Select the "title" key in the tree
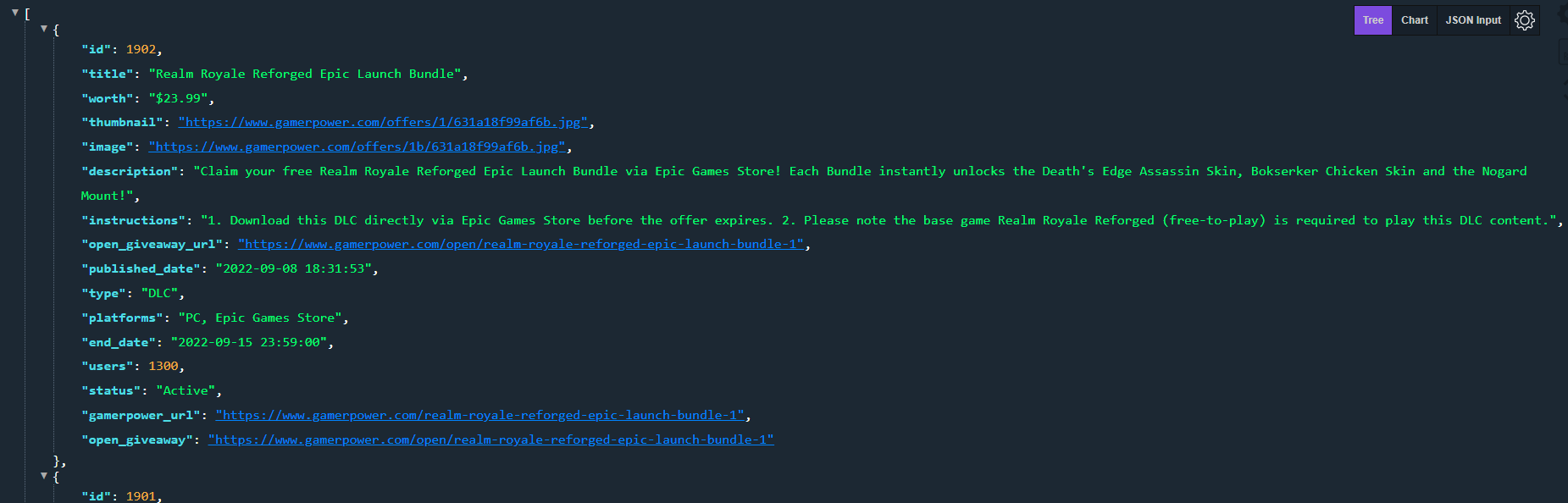This screenshot has width=1568, height=503. (108, 74)
